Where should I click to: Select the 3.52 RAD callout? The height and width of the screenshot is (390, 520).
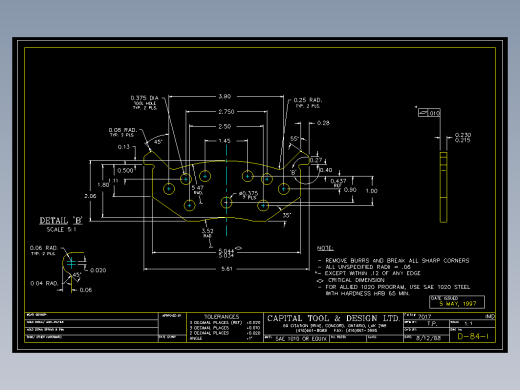[207, 233]
